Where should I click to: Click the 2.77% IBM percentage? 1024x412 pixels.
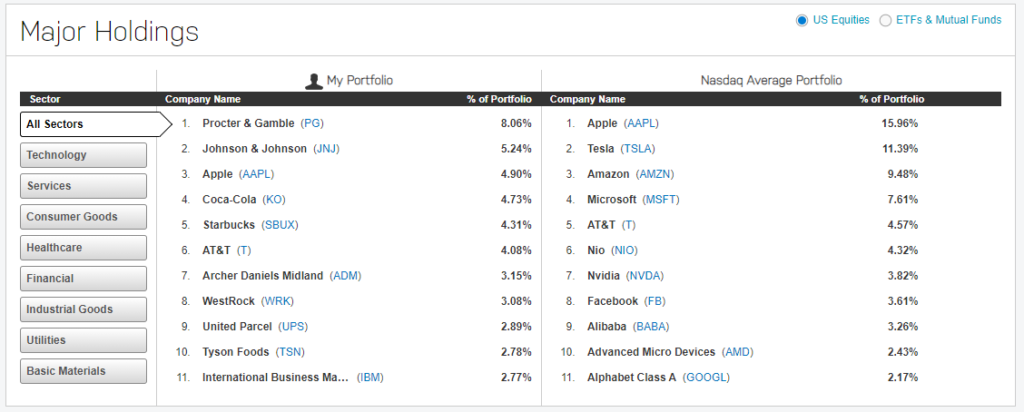(516, 377)
